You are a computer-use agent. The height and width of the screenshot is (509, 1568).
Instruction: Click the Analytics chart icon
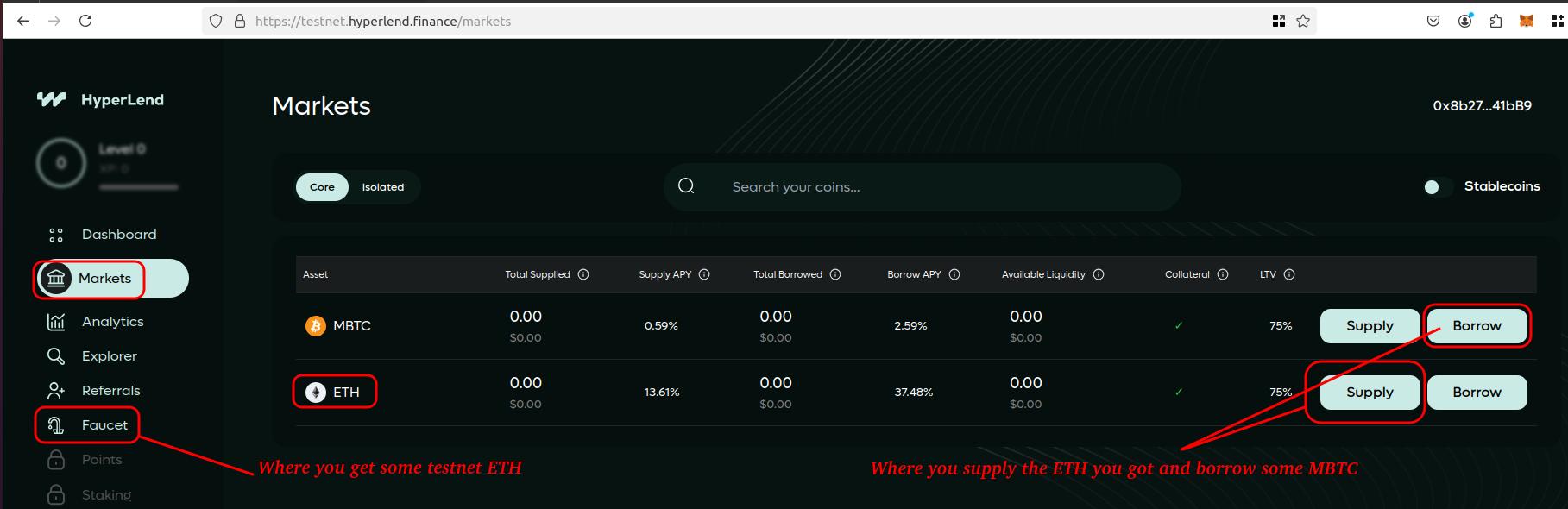[56, 322]
